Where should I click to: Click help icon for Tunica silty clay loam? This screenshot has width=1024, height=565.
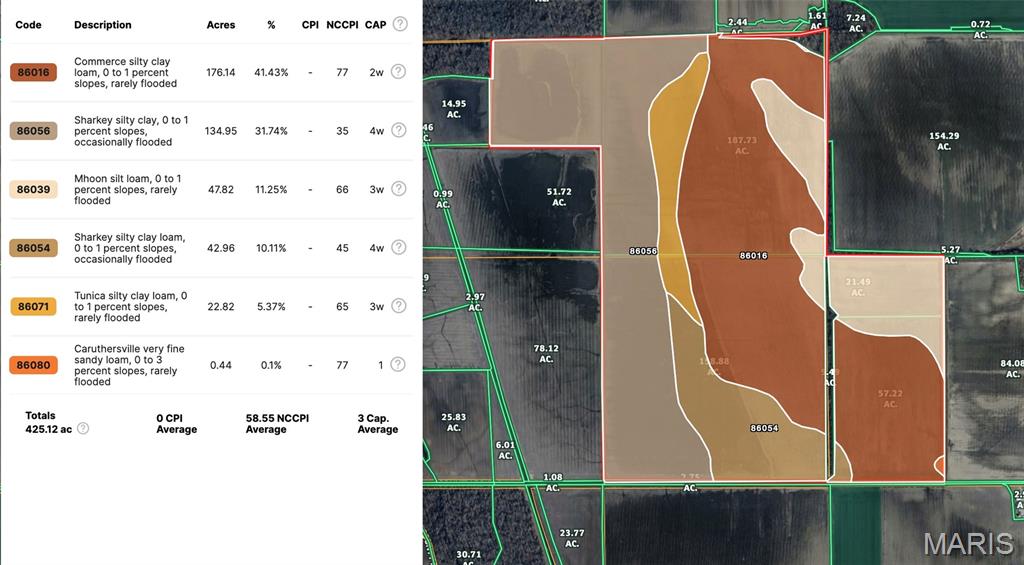pyautogui.click(x=398, y=306)
